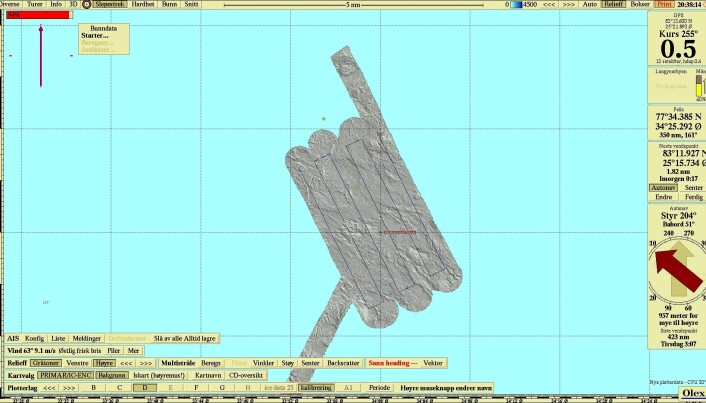The width and height of the screenshot is (706, 403).
Task: Toggle Høyre relief lighting direction
Action: [x=104, y=363]
